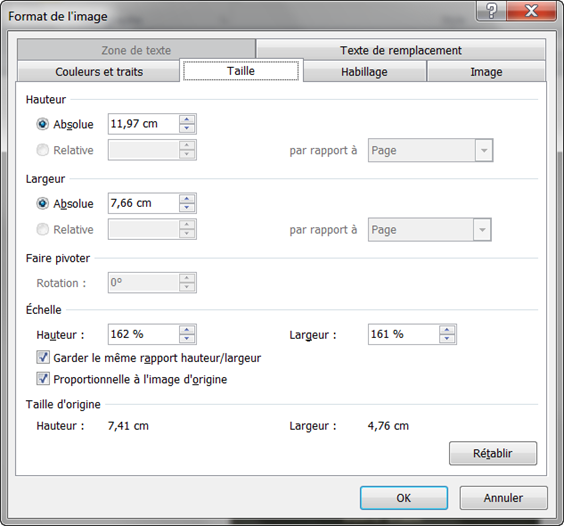
Task: Open the Largeur par rapport à dropdown
Action: coord(429,230)
